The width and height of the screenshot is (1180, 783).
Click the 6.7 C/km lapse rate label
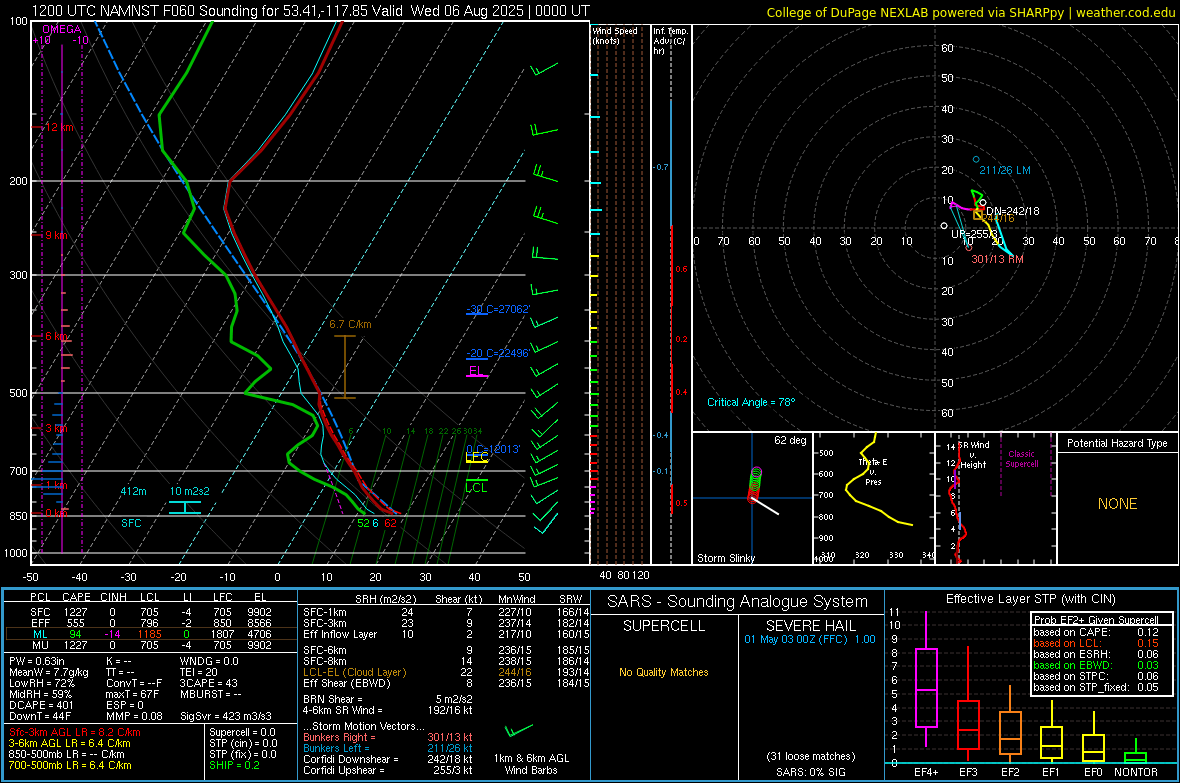[x=350, y=324]
